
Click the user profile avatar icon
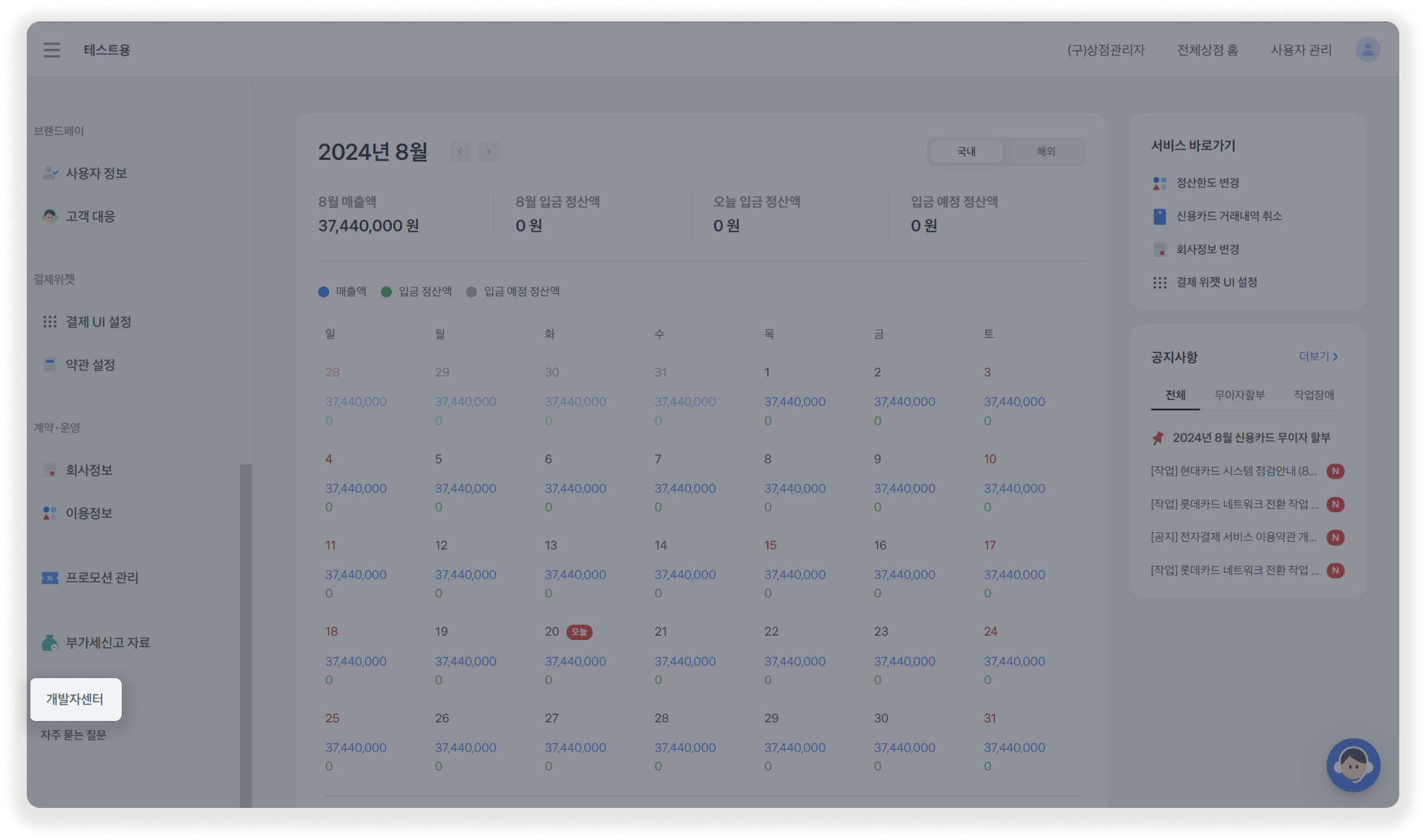[x=1367, y=50]
